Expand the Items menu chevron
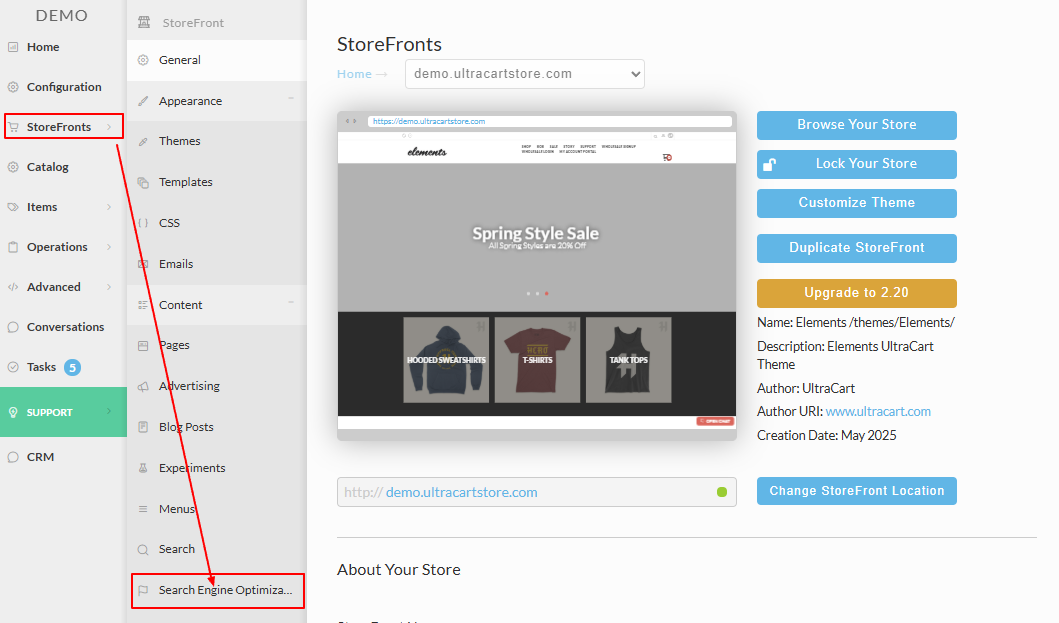The image size is (1059, 623). [x=109, y=207]
